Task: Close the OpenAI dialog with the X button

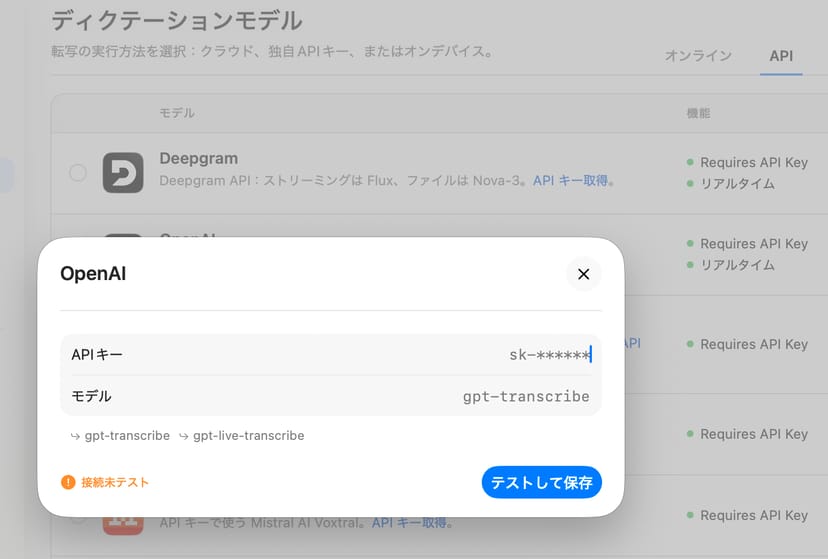Action: tap(584, 274)
